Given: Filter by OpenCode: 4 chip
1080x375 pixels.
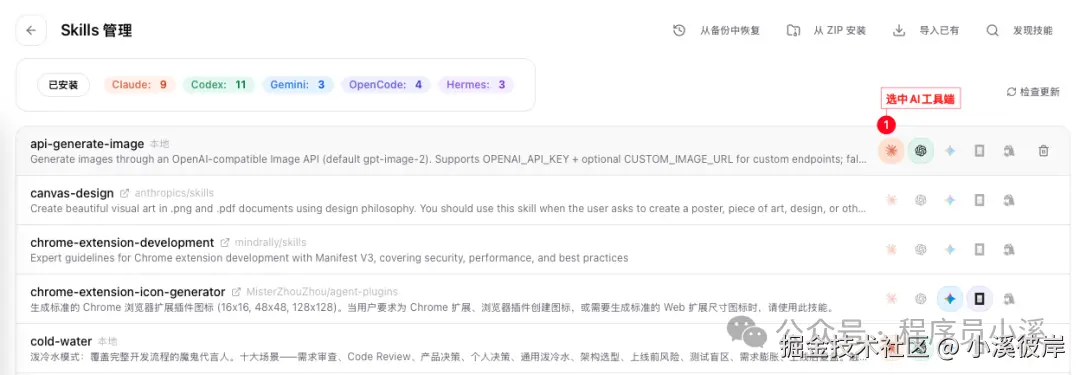Looking at the screenshot, I should point(386,85).
